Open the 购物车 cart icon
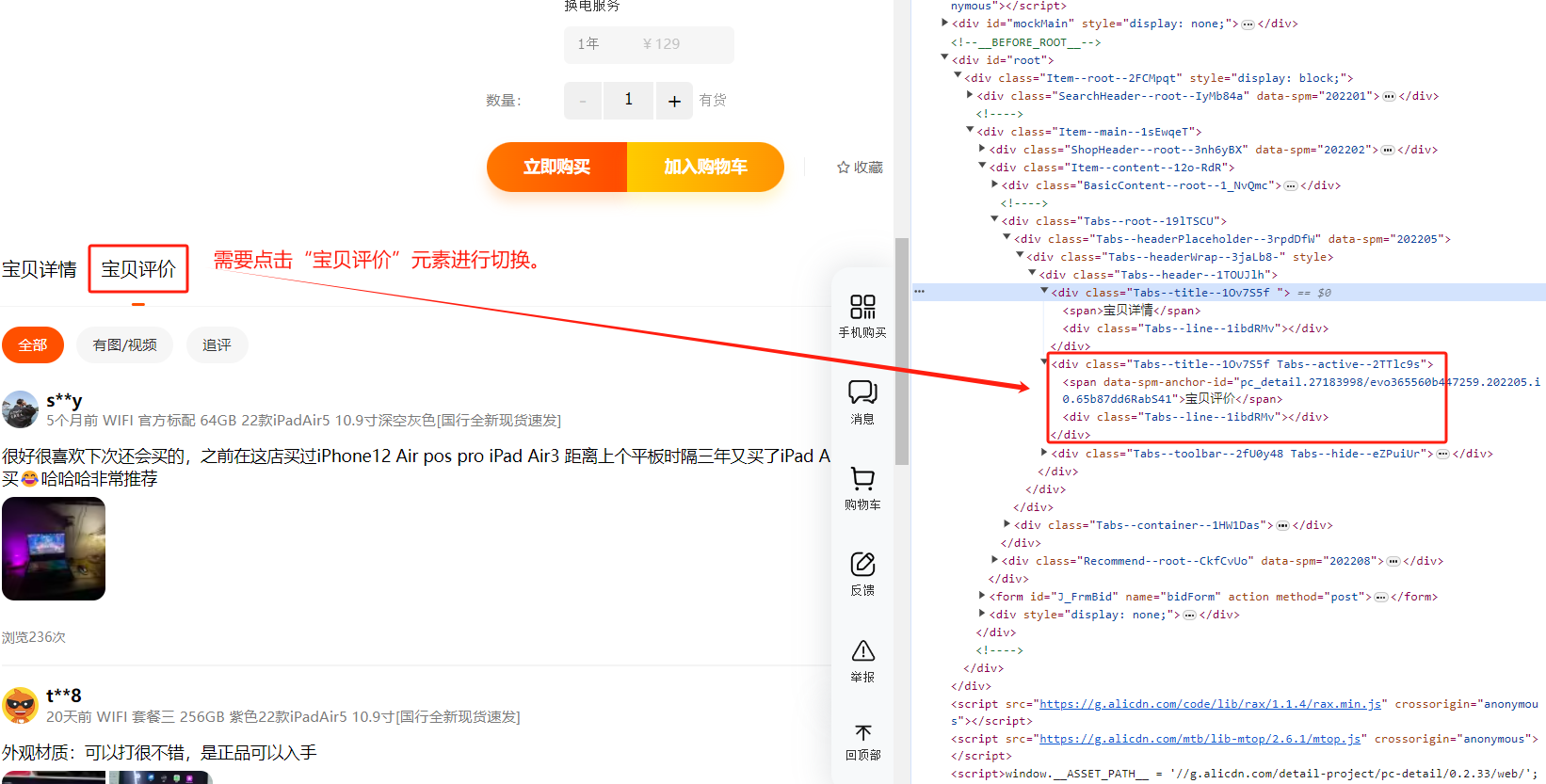The width and height of the screenshot is (1546, 784). click(862, 479)
